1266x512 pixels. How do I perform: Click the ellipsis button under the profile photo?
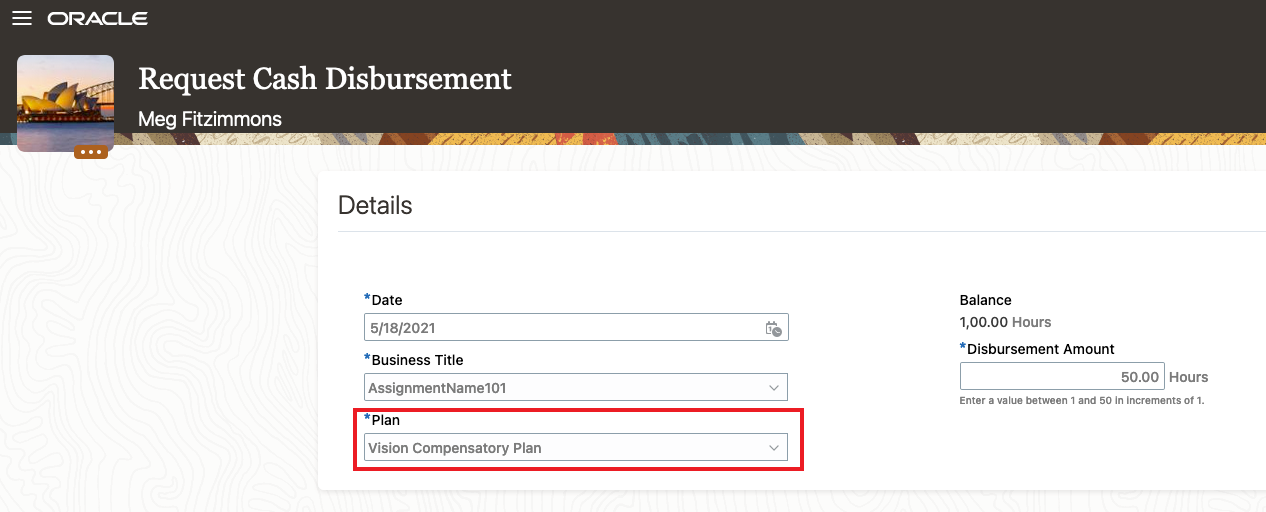(91, 152)
